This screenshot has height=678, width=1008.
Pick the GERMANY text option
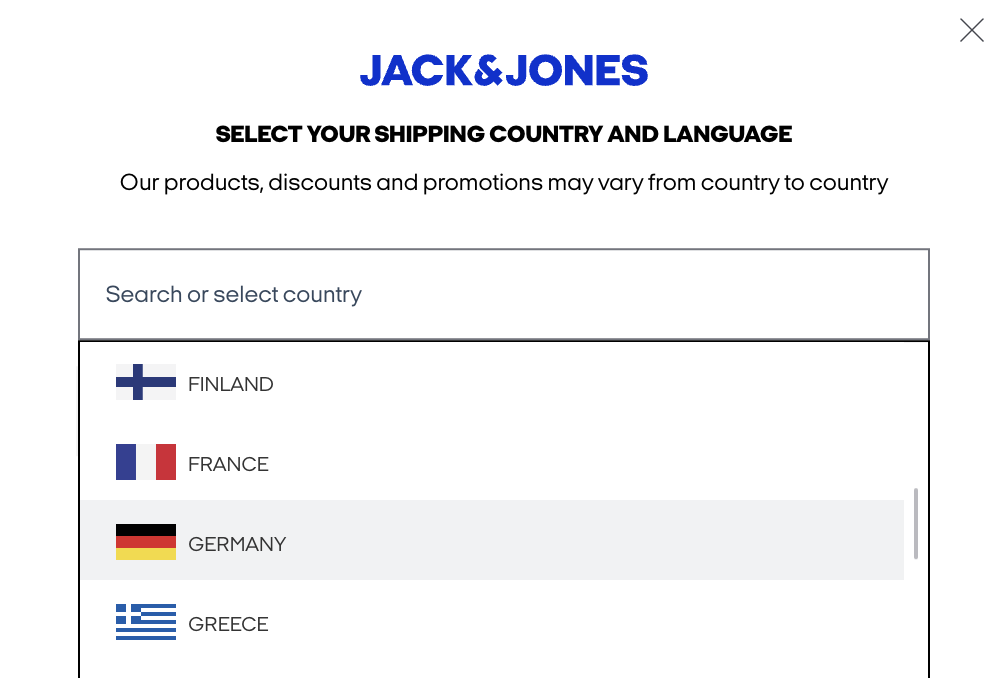(237, 544)
